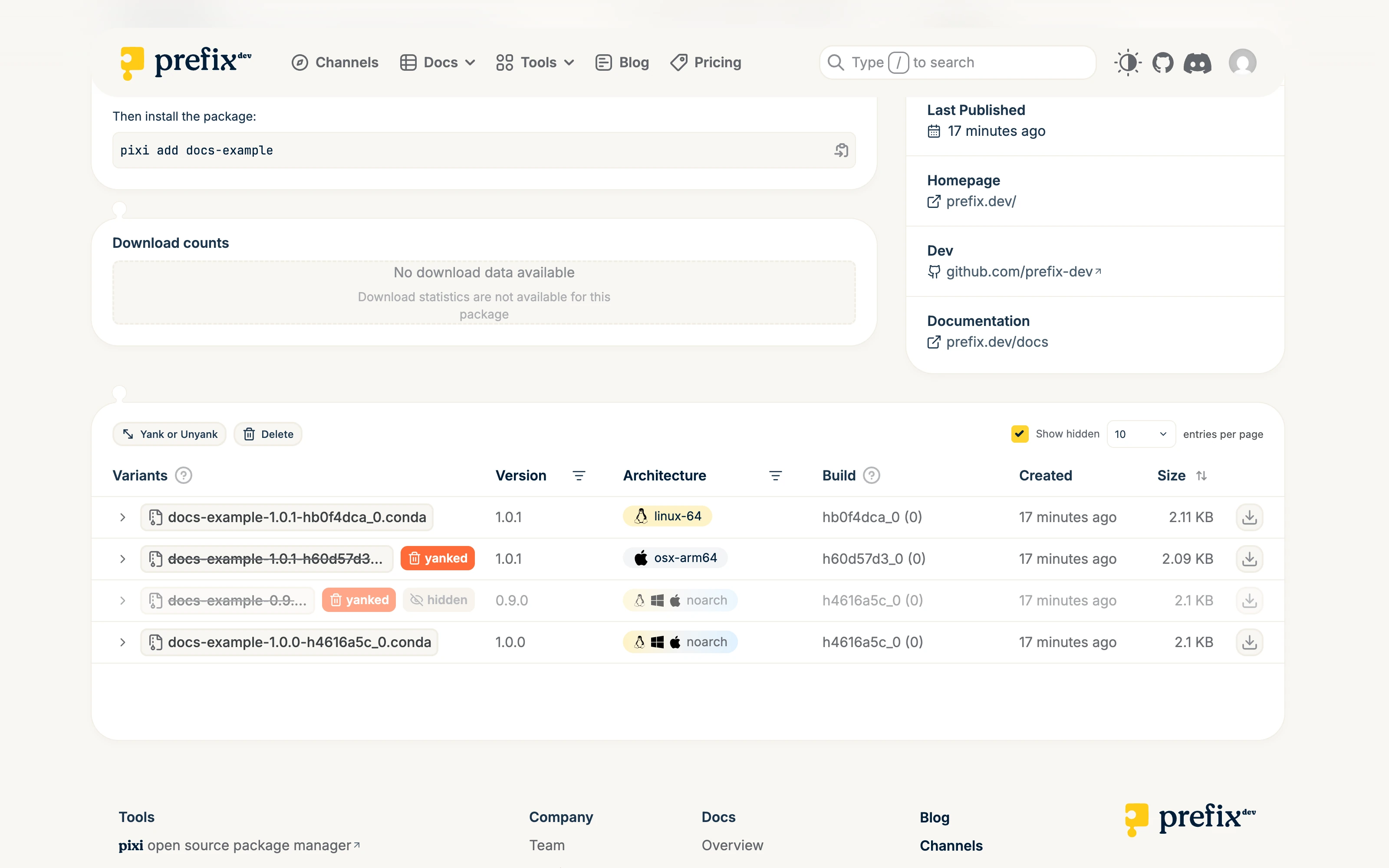The width and height of the screenshot is (1389, 868).
Task: Click the Created column header
Action: pos(1045,475)
